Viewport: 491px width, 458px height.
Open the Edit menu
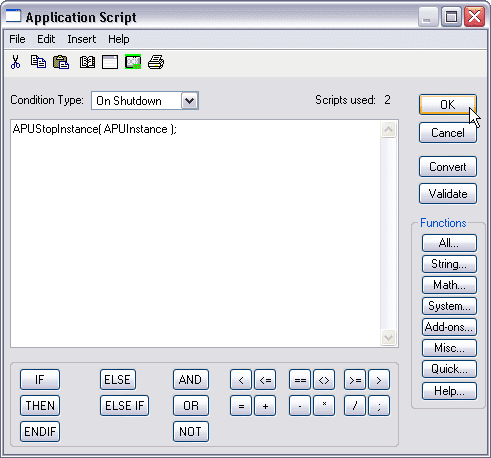(x=46, y=39)
